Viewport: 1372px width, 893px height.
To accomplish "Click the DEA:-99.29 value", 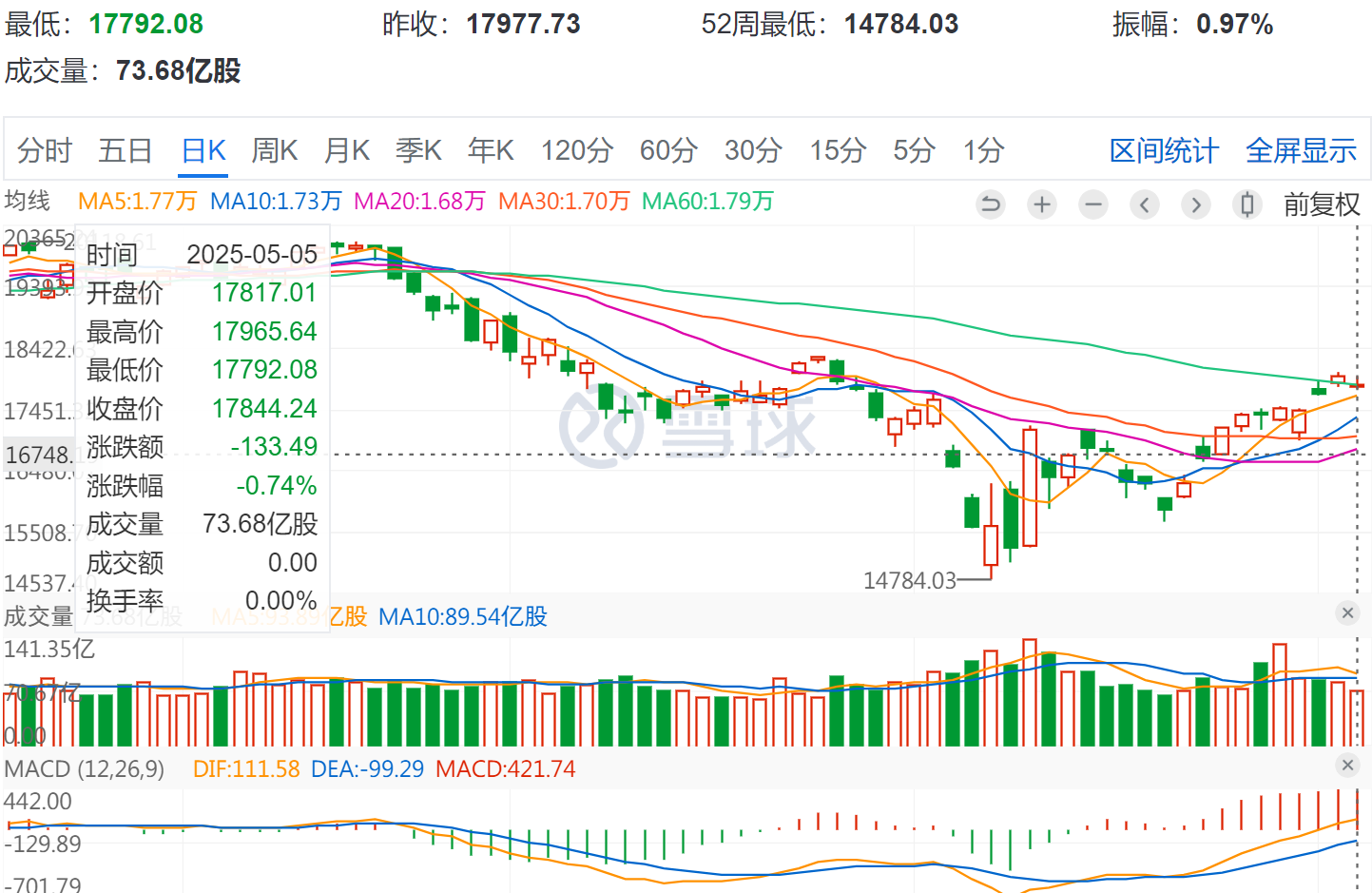I will tap(368, 768).
